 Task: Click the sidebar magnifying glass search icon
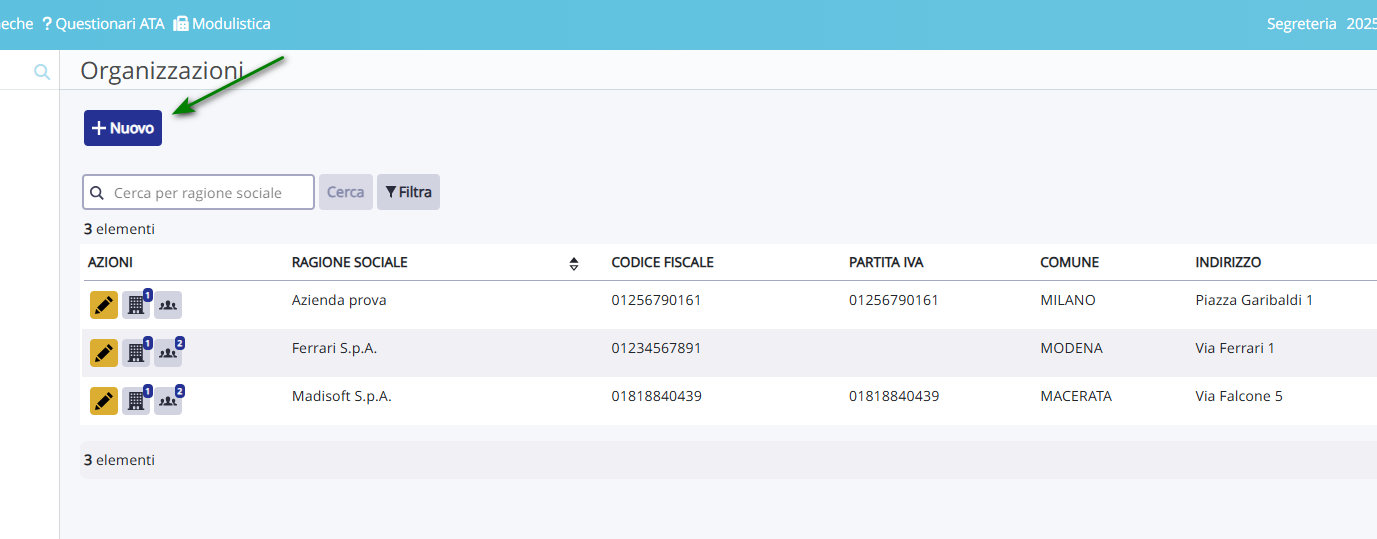click(x=42, y=72)
